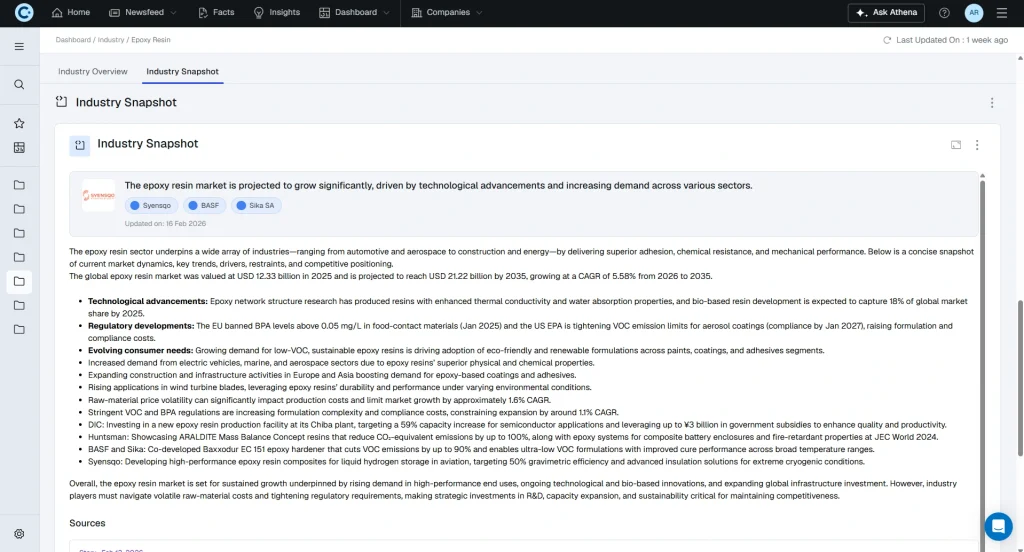The height and width of the screenshot is (552, 1024).
Task: Open Insights in the top navigation
Action: pyautogui.click(x=277, y=12)
